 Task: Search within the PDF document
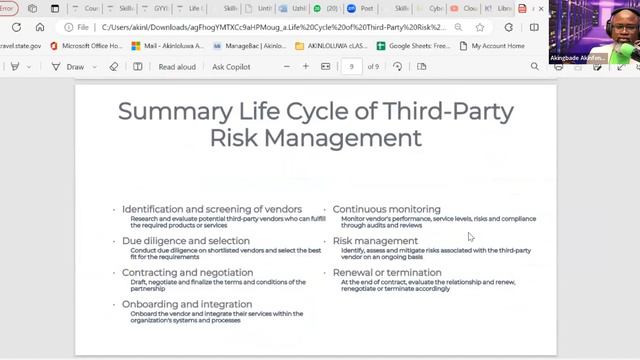535,67
